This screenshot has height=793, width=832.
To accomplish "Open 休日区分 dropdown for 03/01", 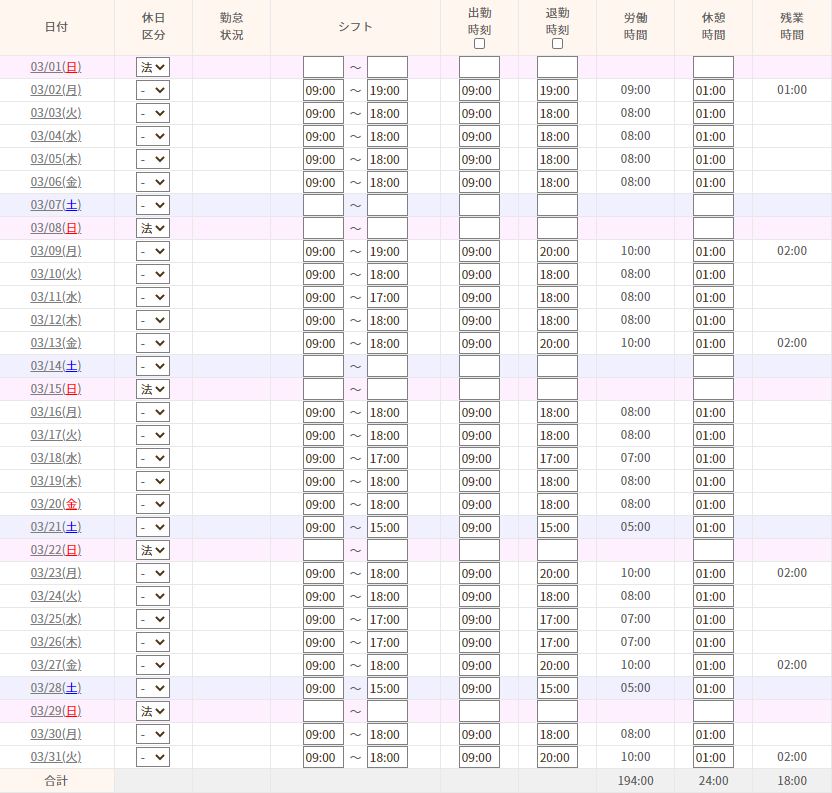I will (153, 67).
